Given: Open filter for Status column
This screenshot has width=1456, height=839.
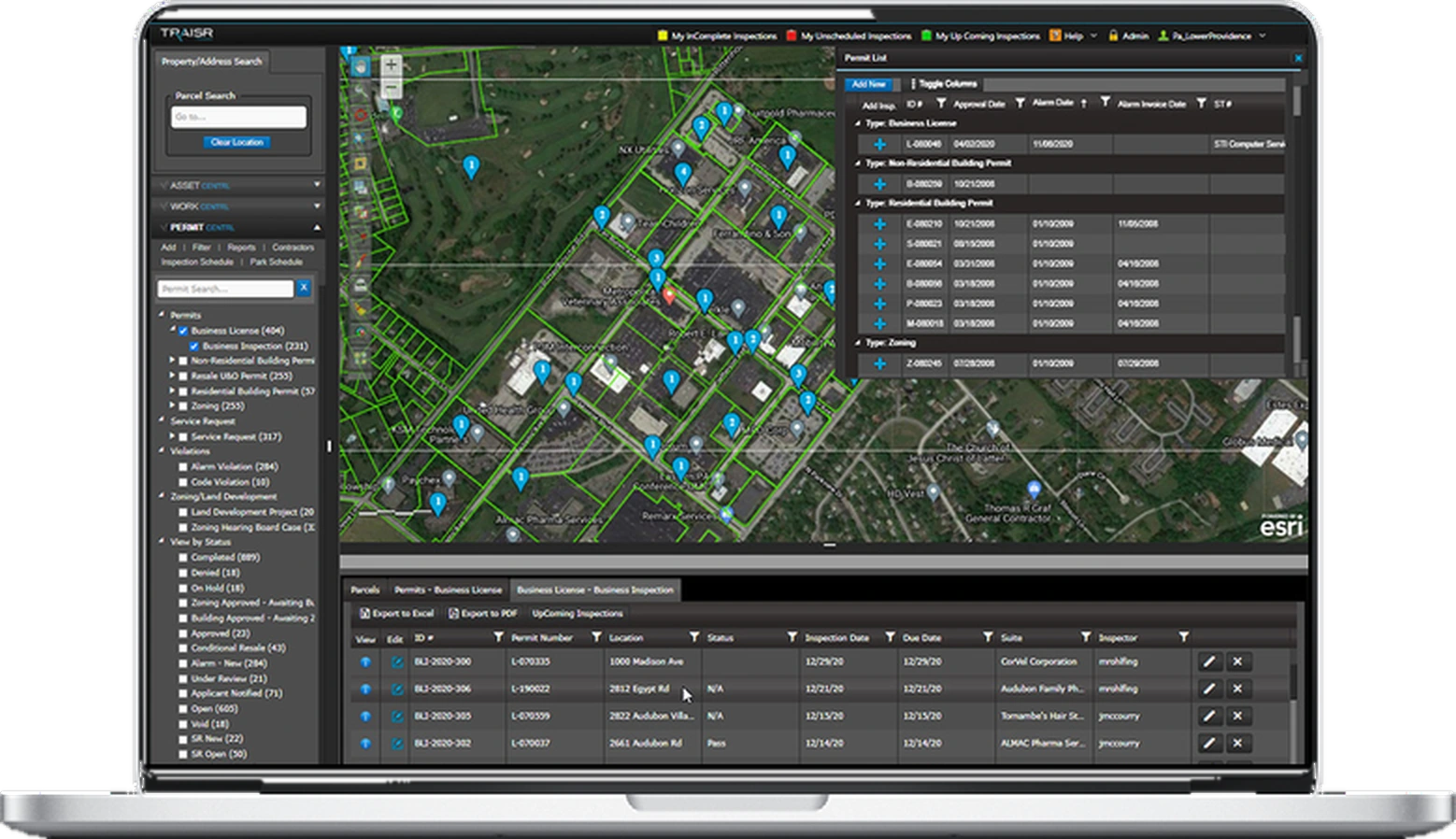Looking at the screenshot, I should click(792, 637).
